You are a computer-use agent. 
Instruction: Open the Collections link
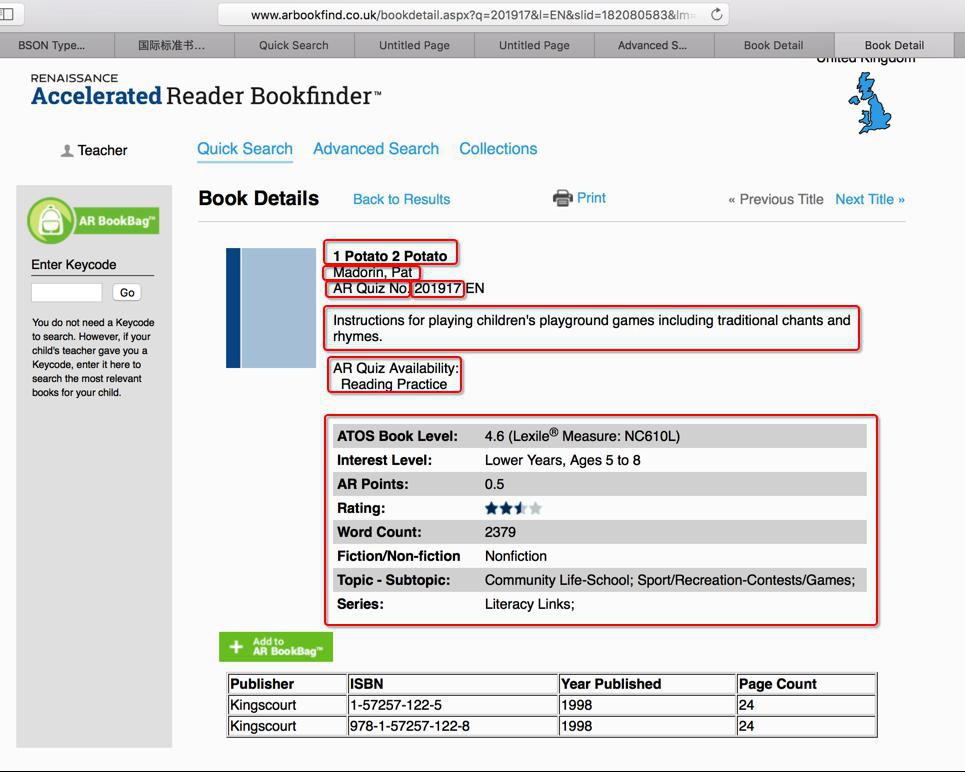click(498, 149)
